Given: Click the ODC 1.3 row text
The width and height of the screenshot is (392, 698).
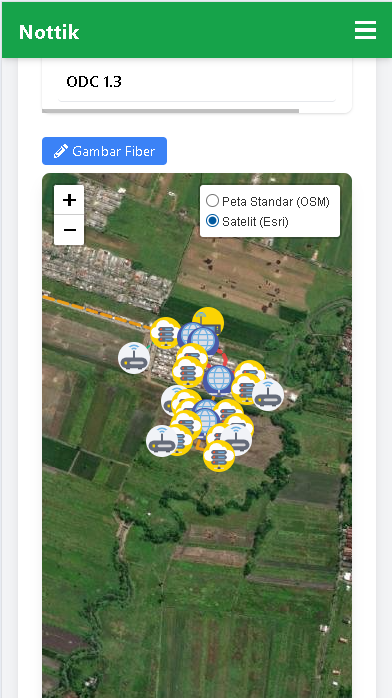Looking at the screenshot, I should tap(94, 81).
